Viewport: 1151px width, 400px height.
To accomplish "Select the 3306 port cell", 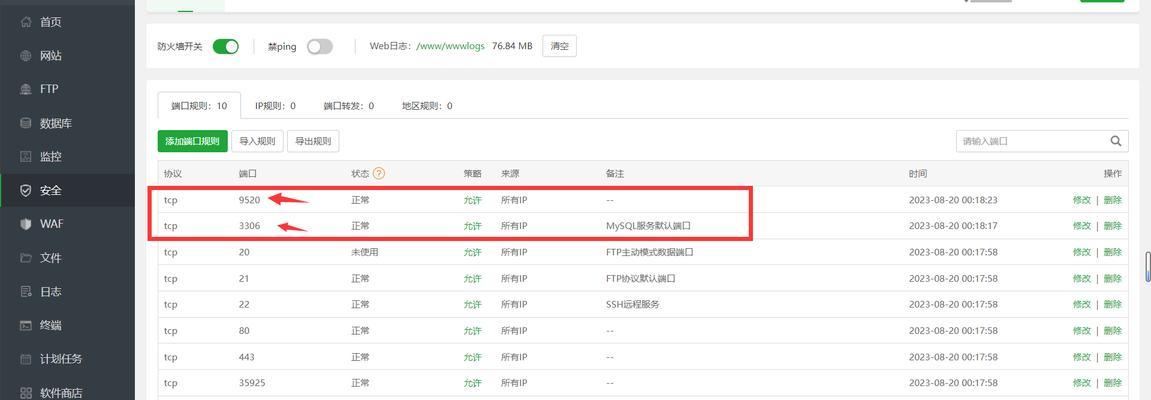I will (x=250, y=226).
